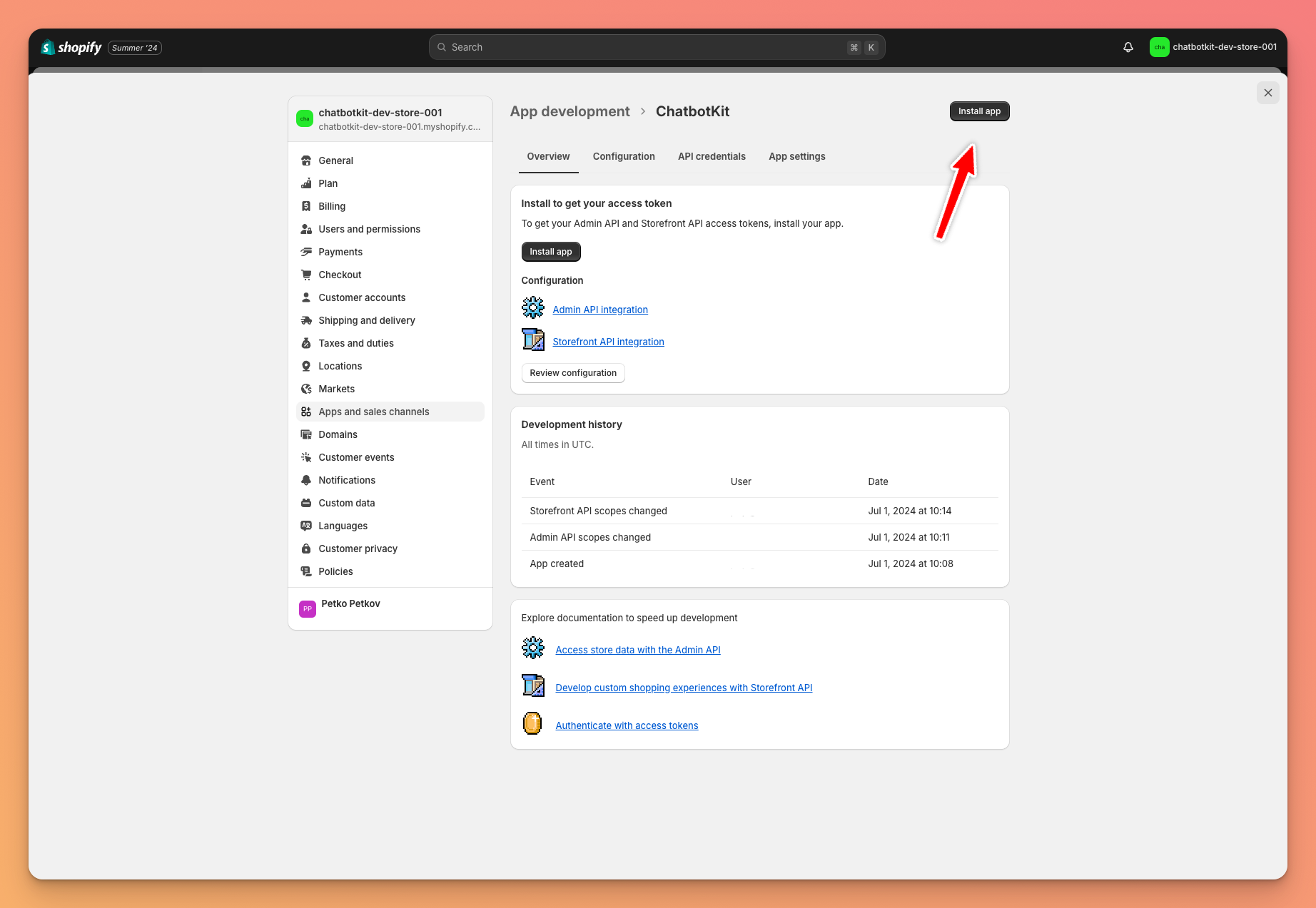Go to Customer privacy settings
The width and height of the screenshot is (1316, 908).
coord(390,549)
